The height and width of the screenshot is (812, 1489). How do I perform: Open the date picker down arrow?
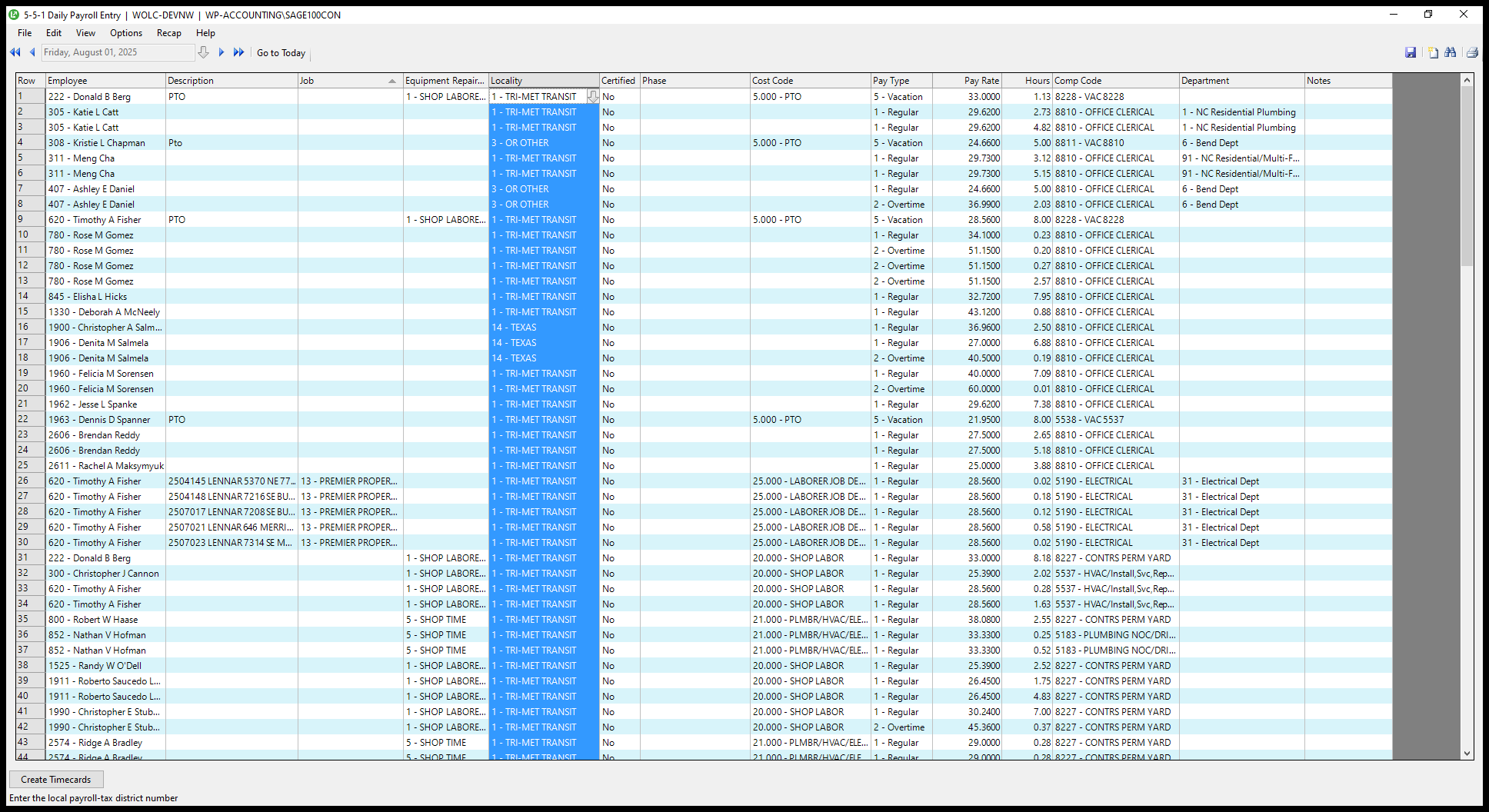[x=203, y=52]
